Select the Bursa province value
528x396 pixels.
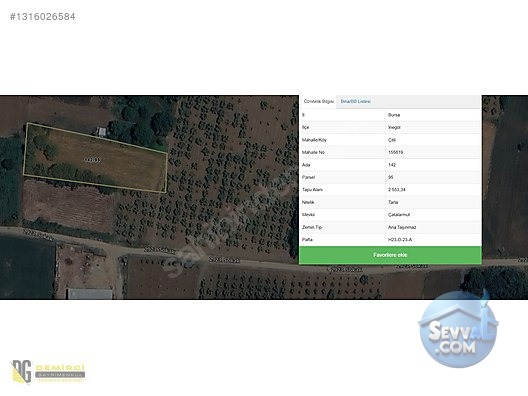pos(394,115)
